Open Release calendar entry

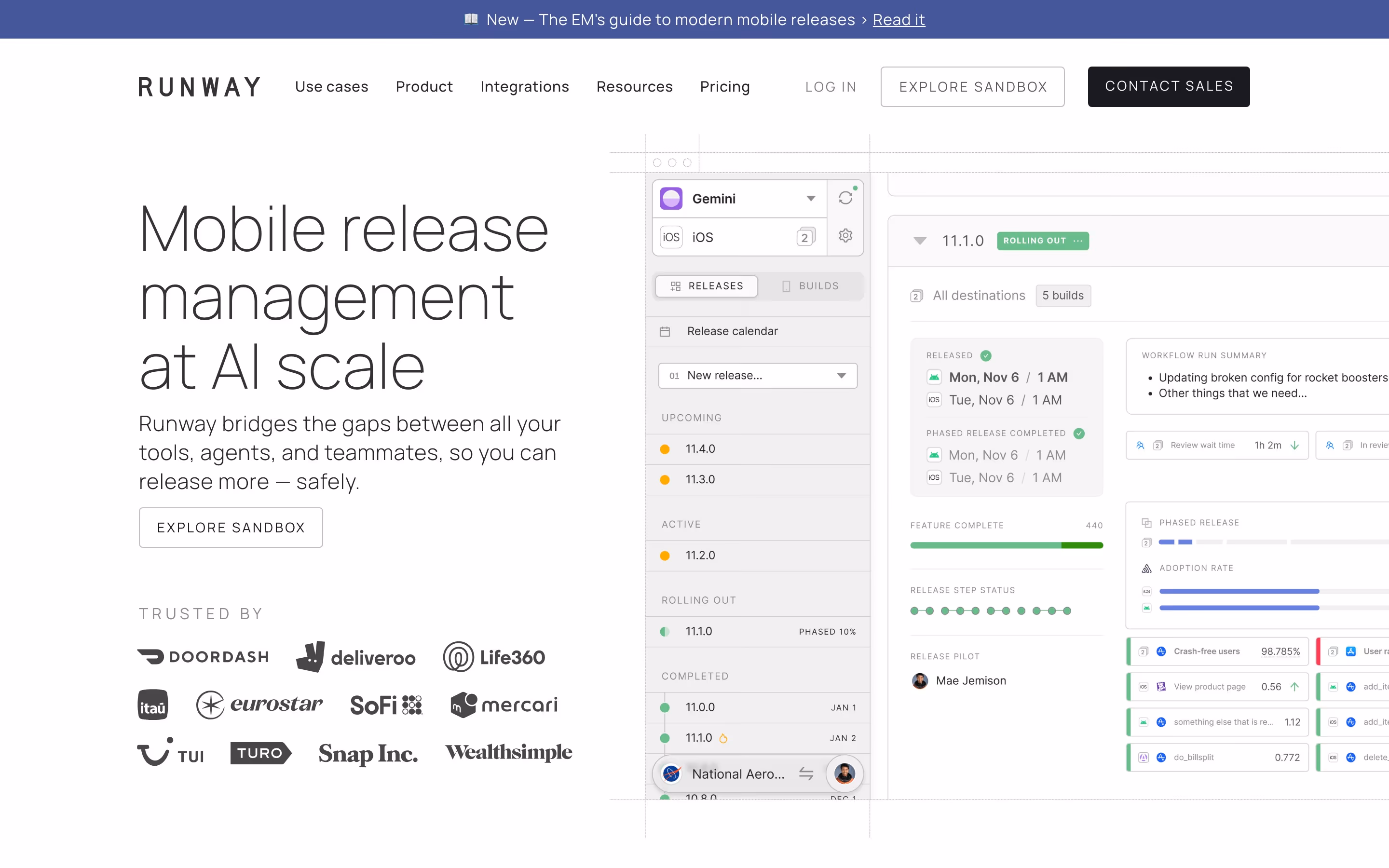point(758,331)
